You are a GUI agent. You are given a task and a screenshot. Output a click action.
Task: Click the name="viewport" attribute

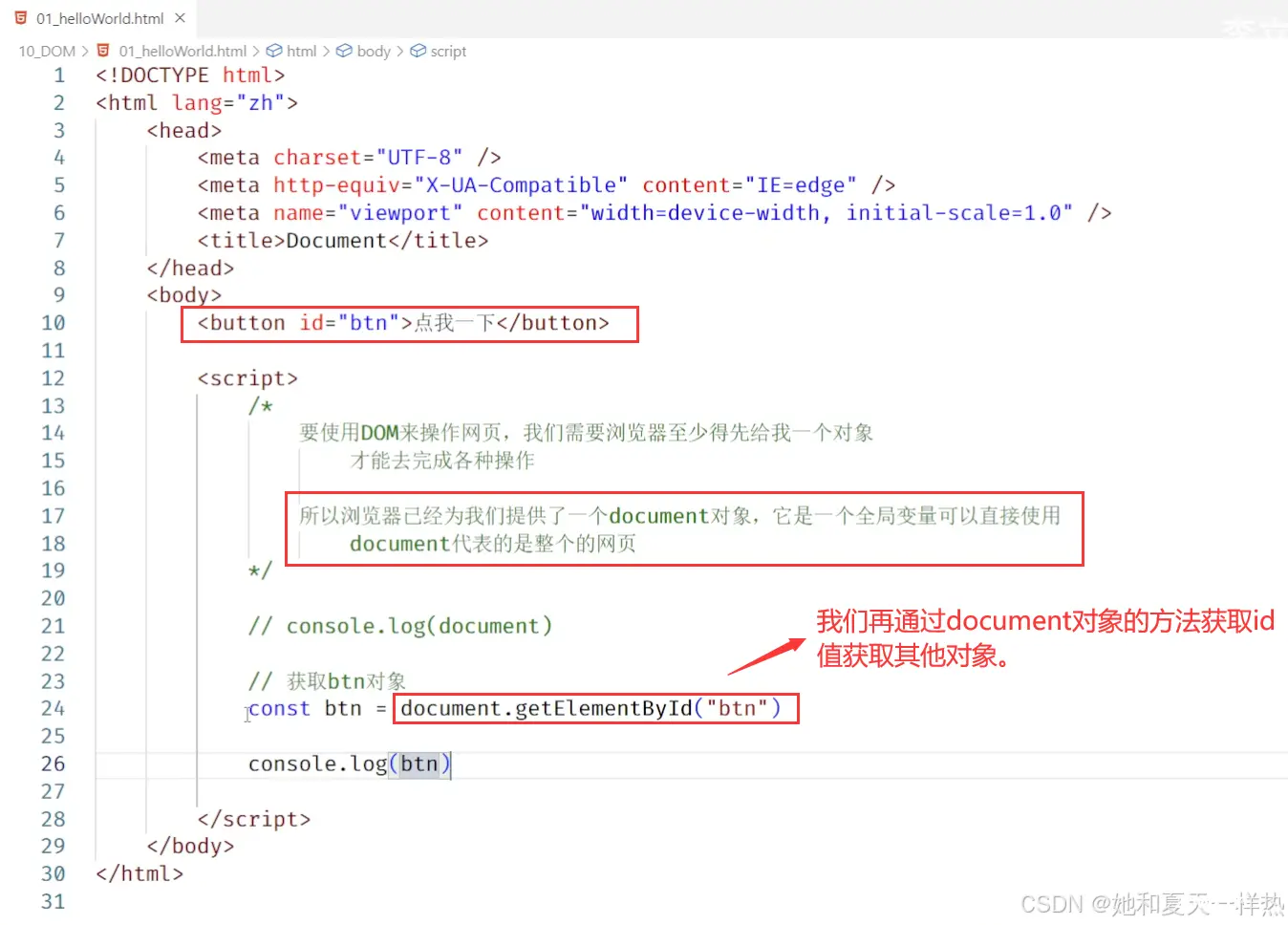coord(368,213)
